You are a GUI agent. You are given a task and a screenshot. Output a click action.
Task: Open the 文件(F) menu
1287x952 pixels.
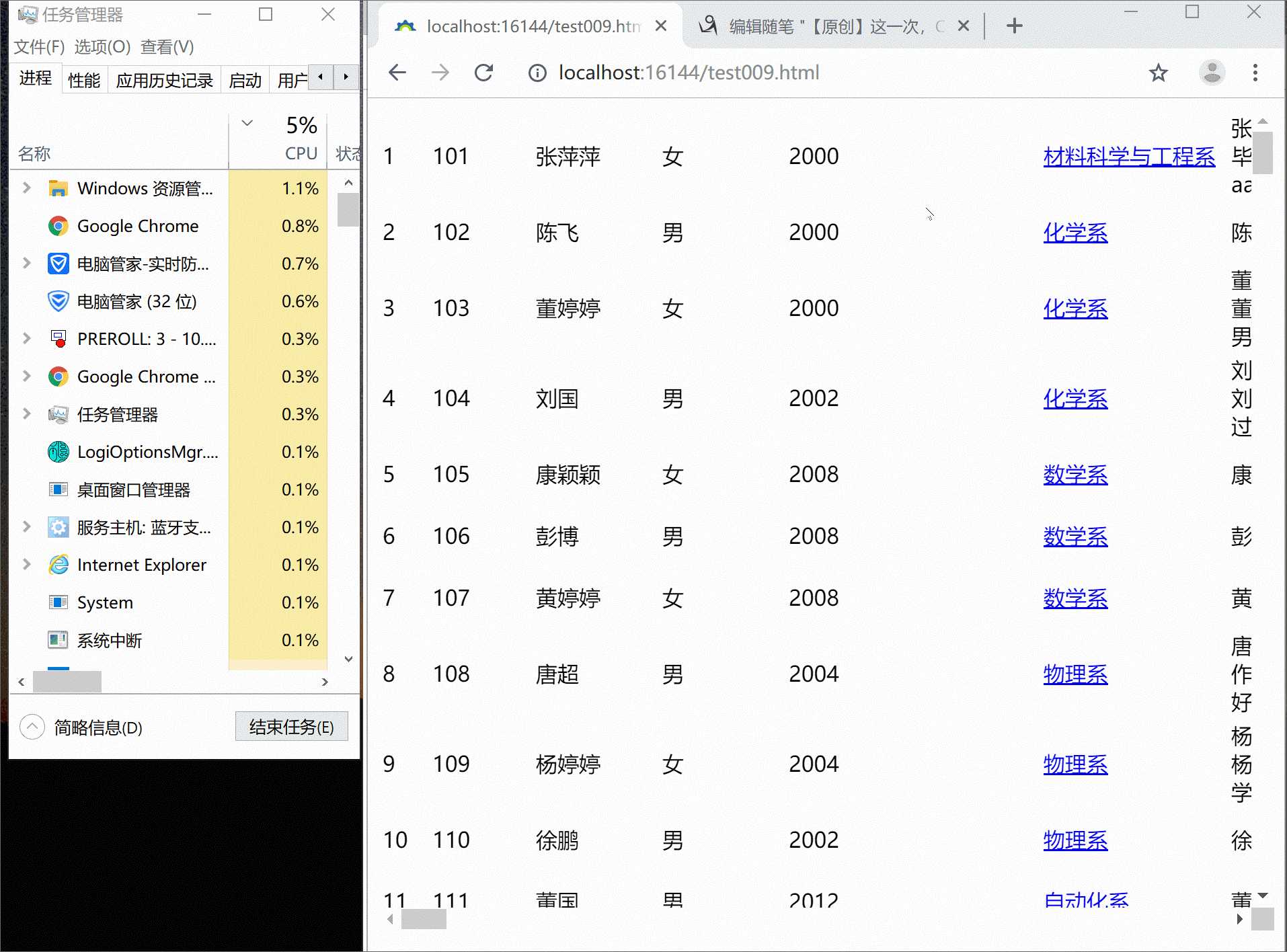click(39, 47)
